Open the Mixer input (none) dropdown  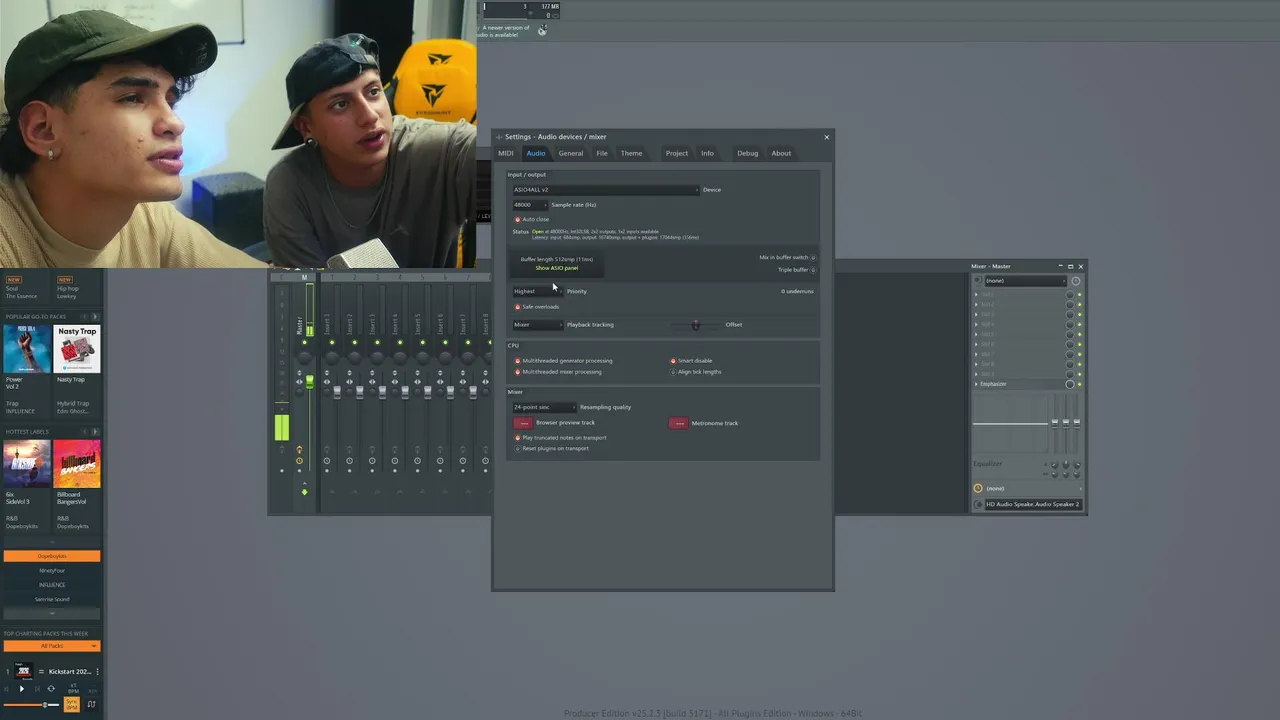click(1025, 280)
